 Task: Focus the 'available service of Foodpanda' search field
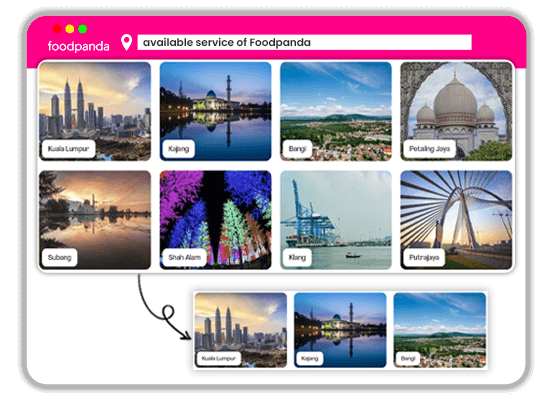(x=304, y=42)
